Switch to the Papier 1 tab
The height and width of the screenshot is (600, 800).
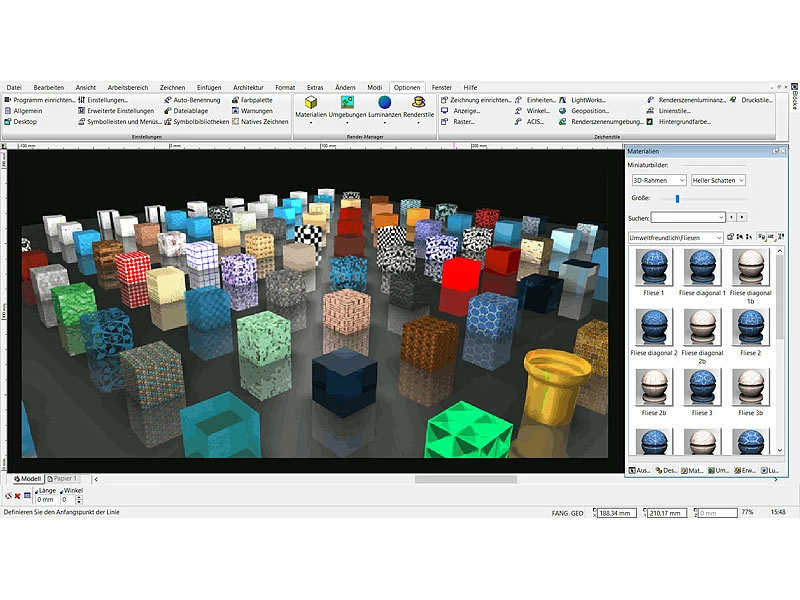click(71, 479)
